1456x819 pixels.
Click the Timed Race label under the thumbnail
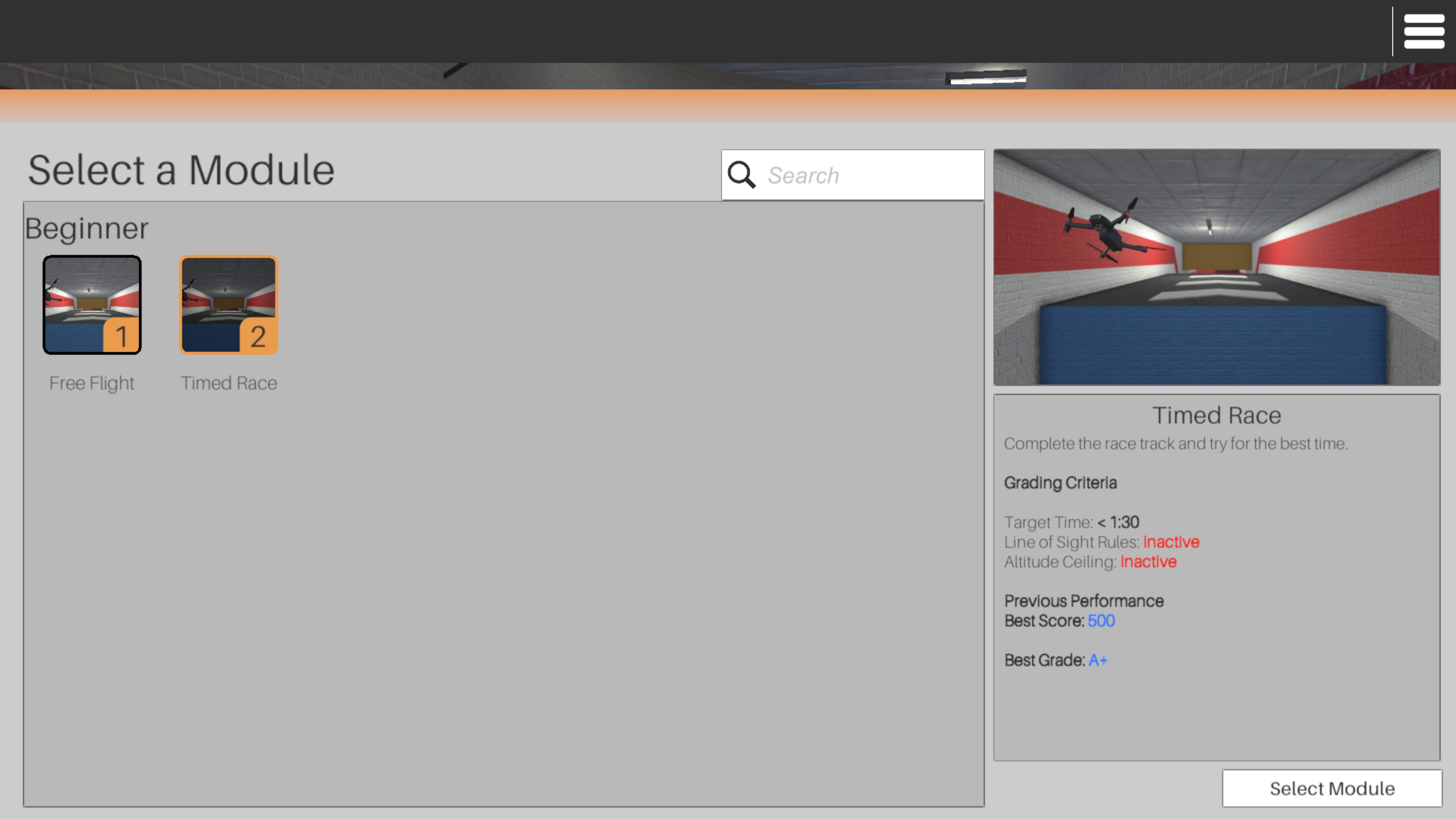click(228, 383)
